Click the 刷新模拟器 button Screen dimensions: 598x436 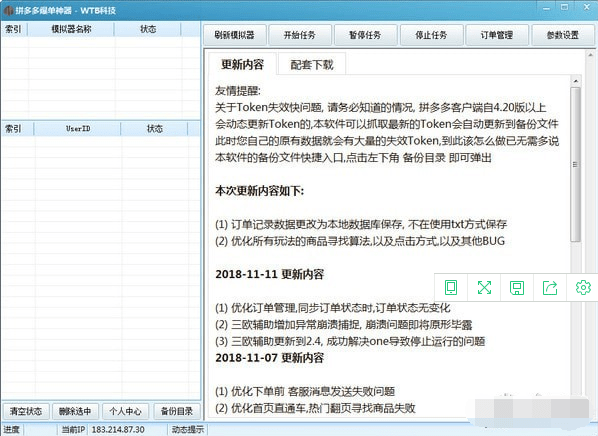[x=235, y=35]
